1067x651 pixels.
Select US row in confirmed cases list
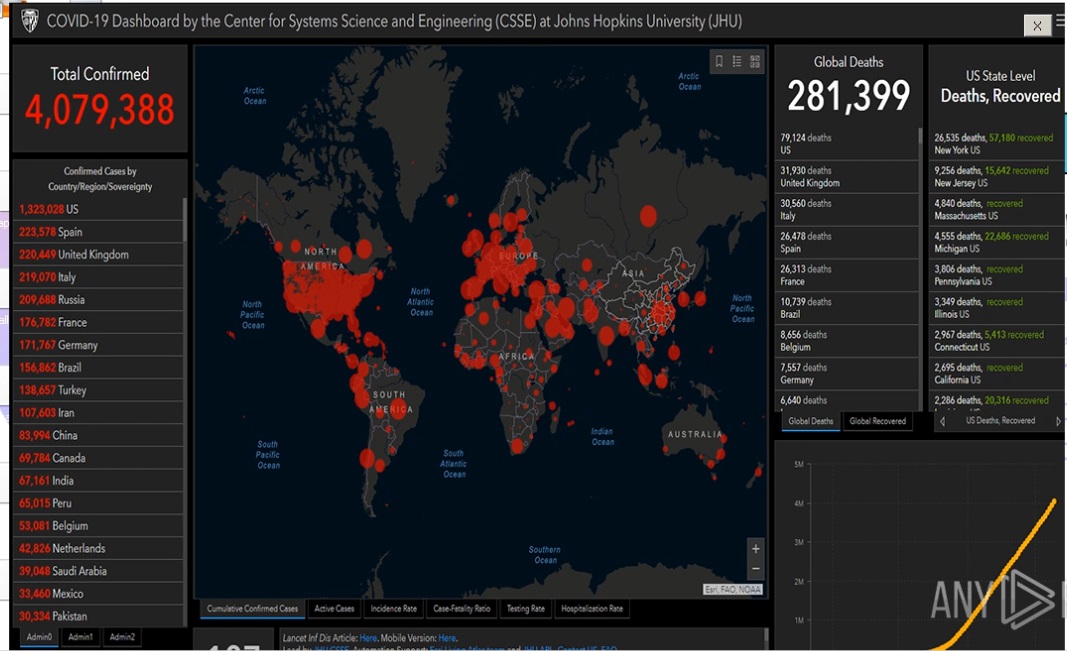pos(98,209)
